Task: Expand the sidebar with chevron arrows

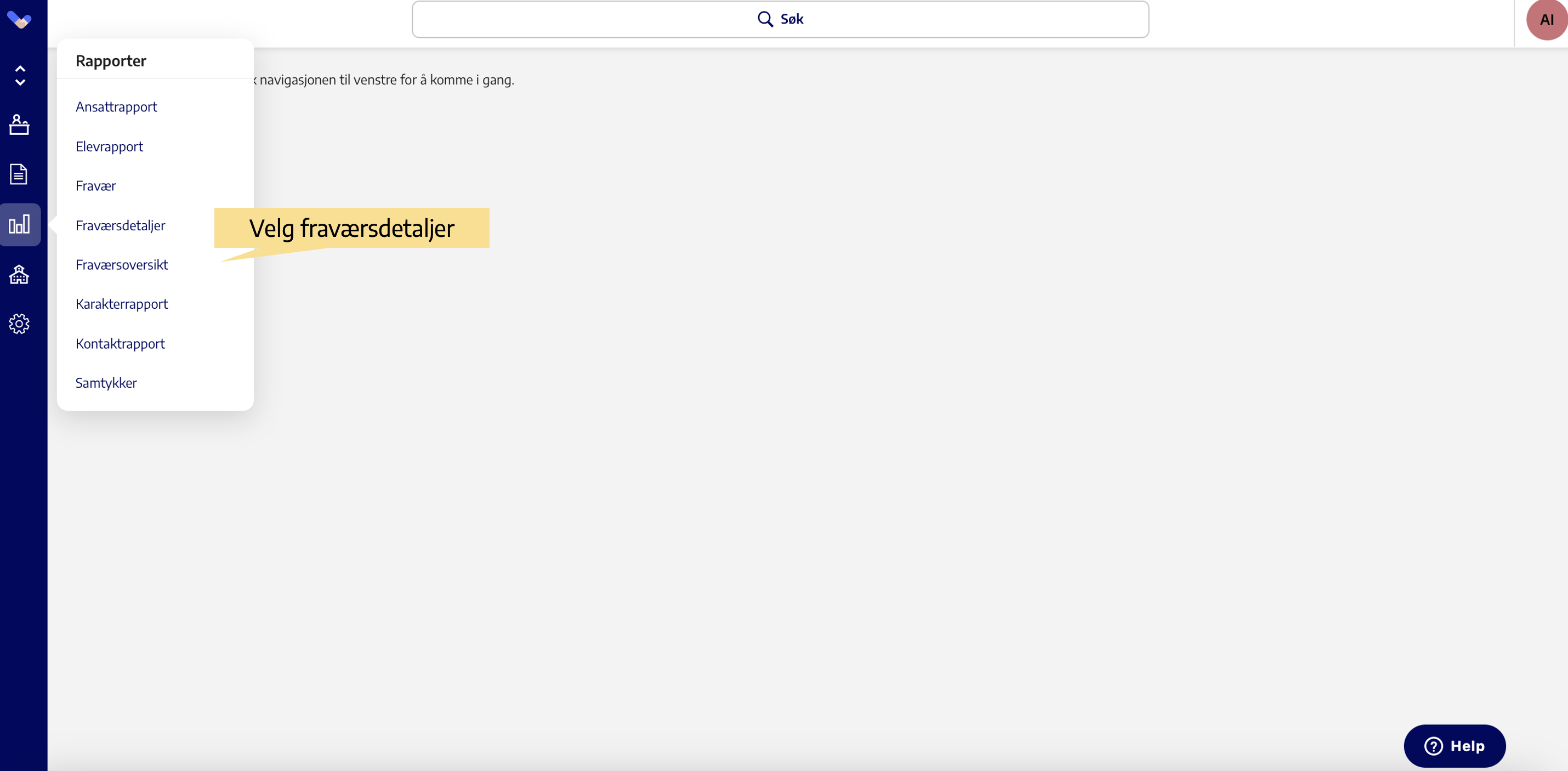Action: tap(20, 76)
